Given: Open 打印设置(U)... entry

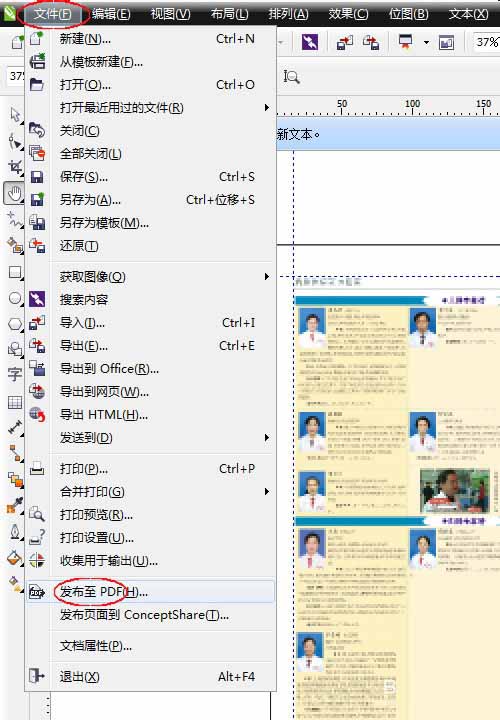Looking at the screenshot, I should 151,537.
